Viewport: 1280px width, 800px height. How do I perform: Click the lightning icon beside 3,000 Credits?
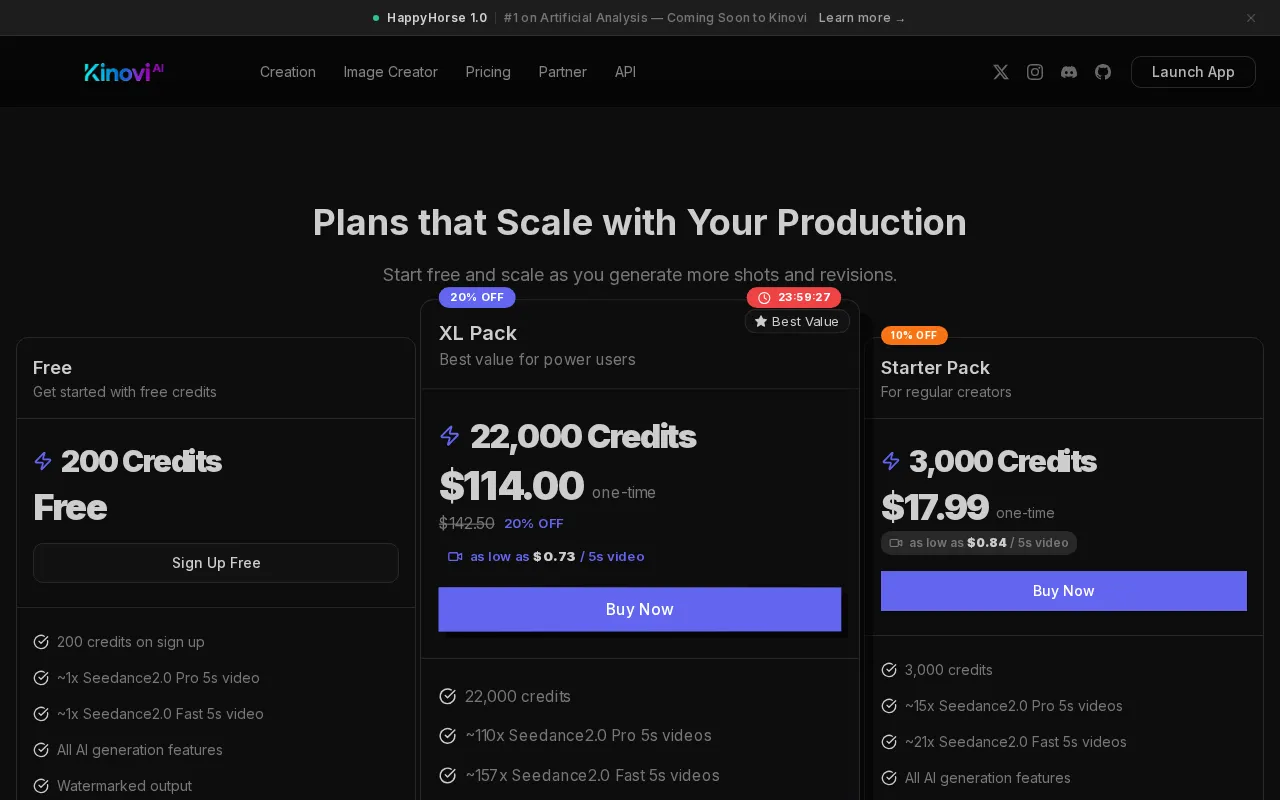coord(891,461)
